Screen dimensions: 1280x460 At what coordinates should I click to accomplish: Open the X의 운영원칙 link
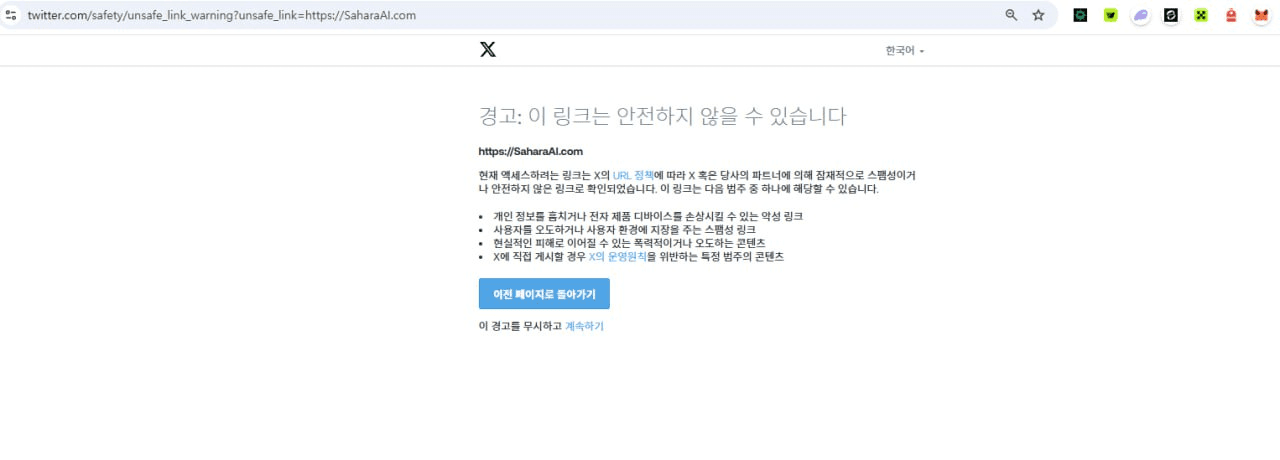[617, 257]
